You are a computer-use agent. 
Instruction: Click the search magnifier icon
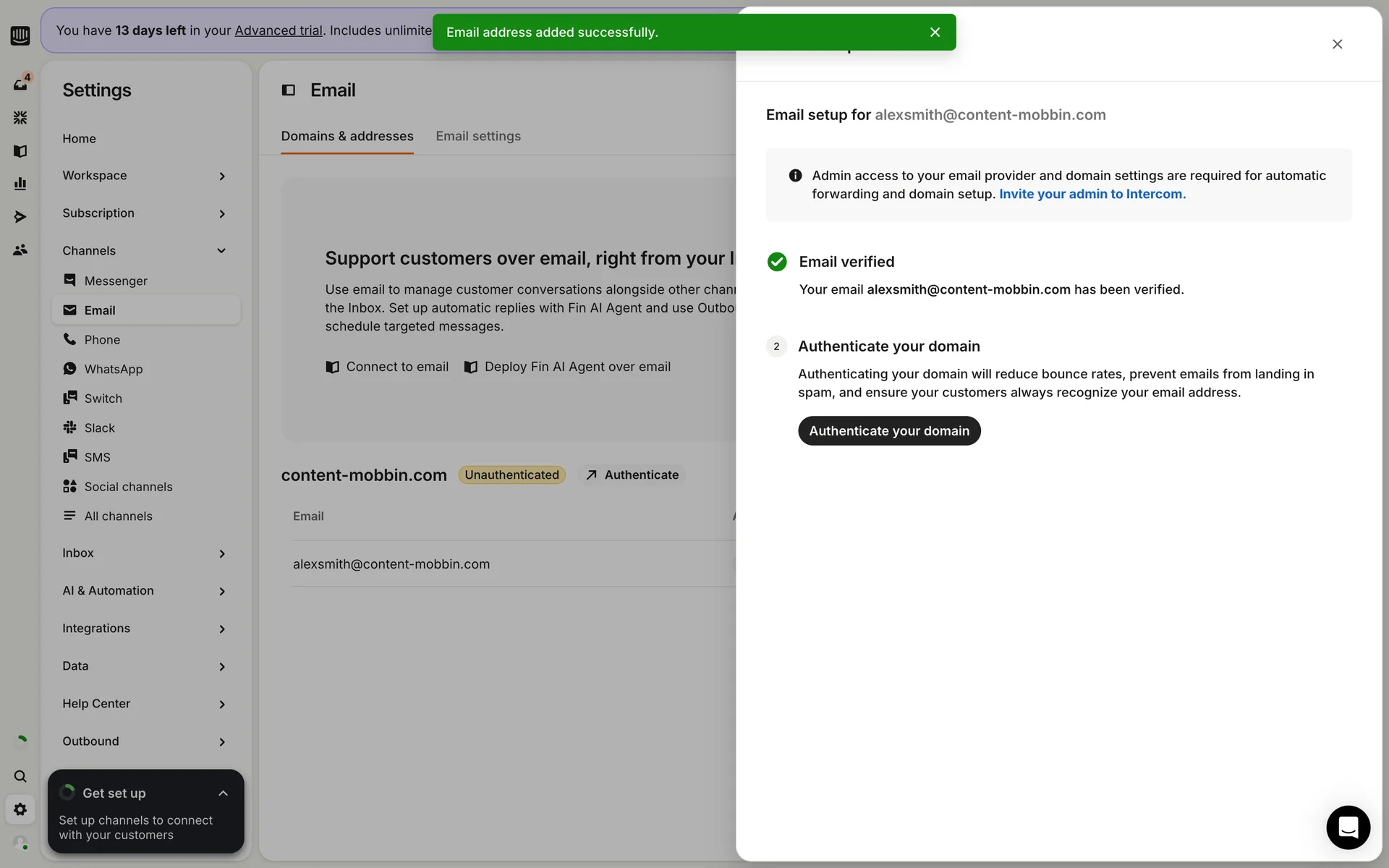click(20, 776)
